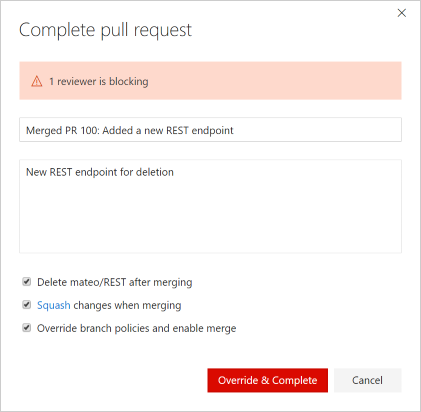Click 'Delete mateo/REST after merging' label
The height and width of the screenshot is (412, 421).
coord(115,282)
